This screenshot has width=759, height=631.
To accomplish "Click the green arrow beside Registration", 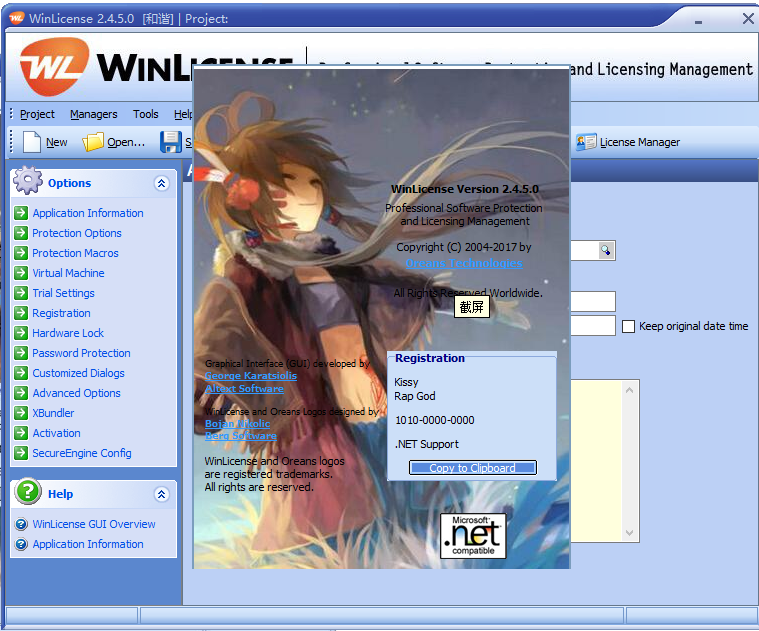I will (x=21, y=313).
